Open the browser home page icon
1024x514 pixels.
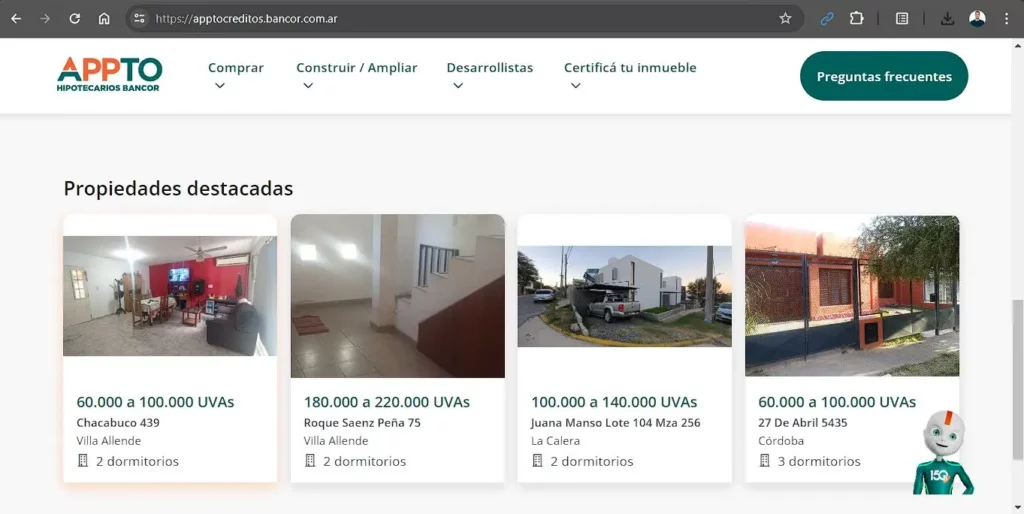(x=104, y=19)
